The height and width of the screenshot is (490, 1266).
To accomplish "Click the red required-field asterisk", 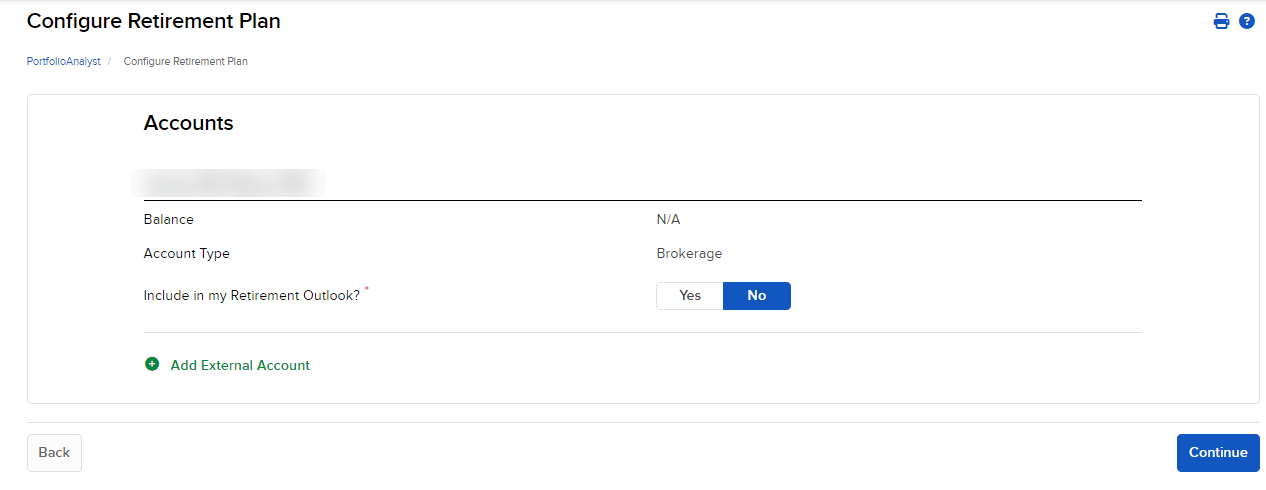I will click(x=367, y=290).
